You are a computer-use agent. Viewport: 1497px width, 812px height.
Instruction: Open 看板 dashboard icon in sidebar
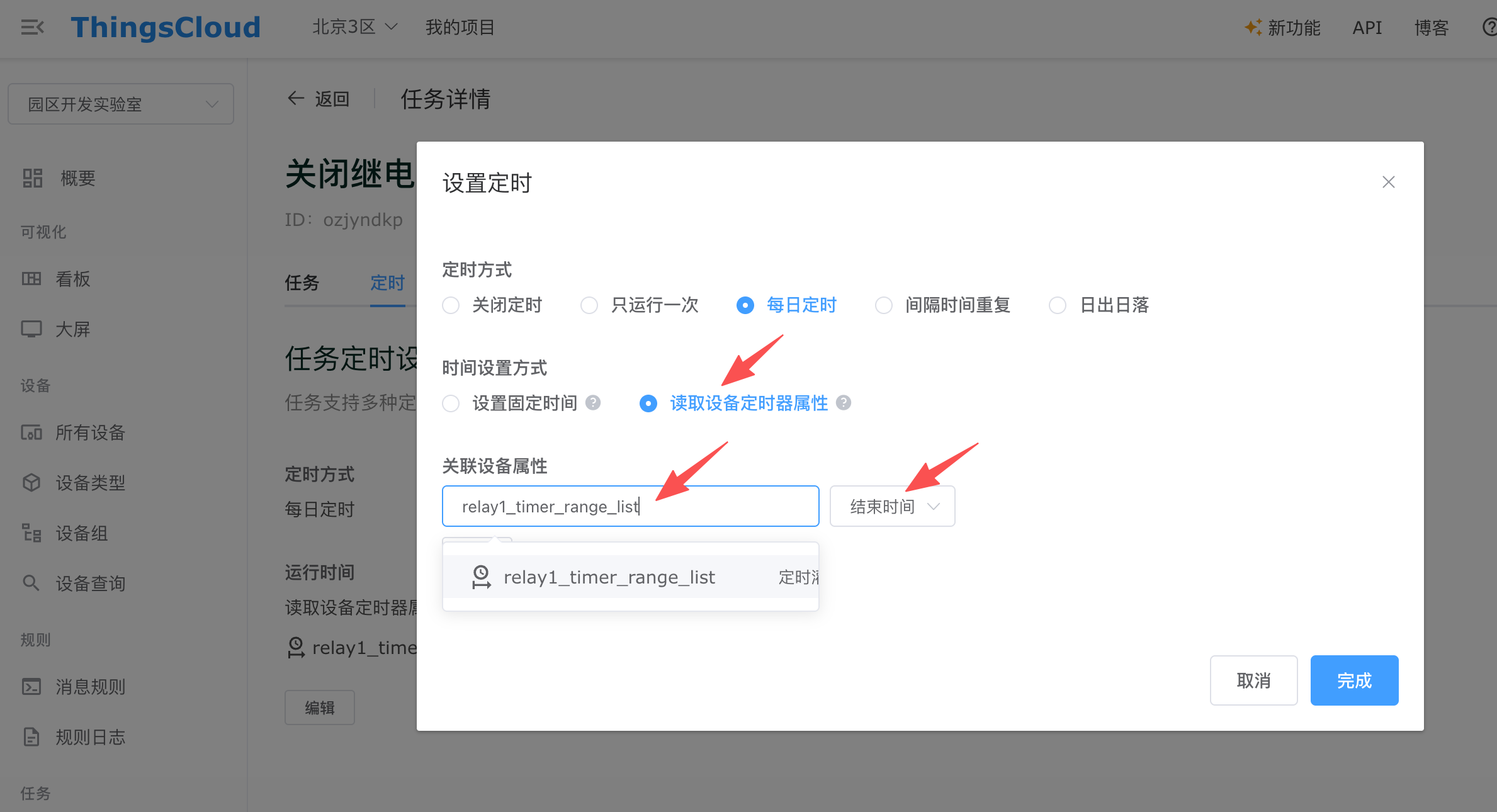31,279
